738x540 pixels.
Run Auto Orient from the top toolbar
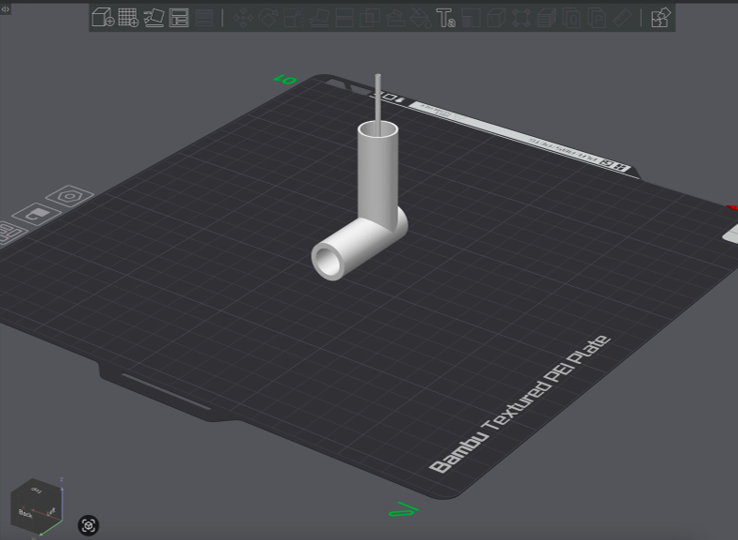pyautogui.click(x=154, y=17)
